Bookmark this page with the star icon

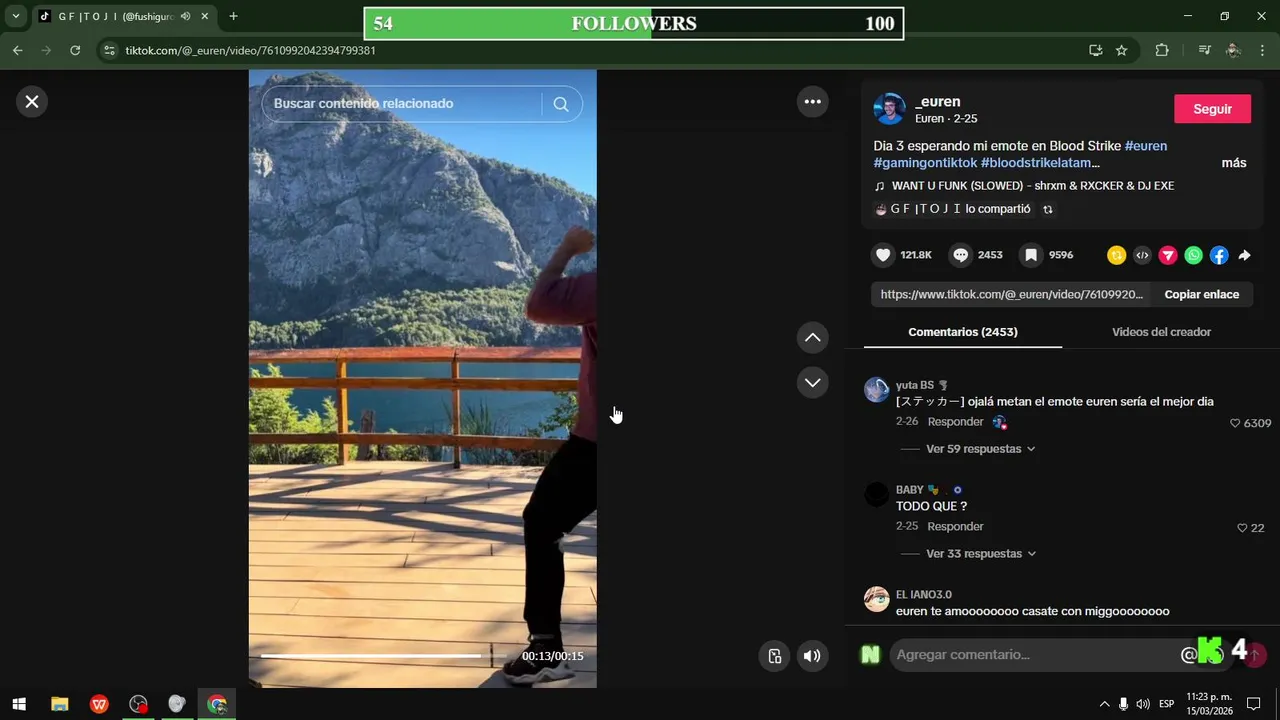click(x=1122, y=50)
